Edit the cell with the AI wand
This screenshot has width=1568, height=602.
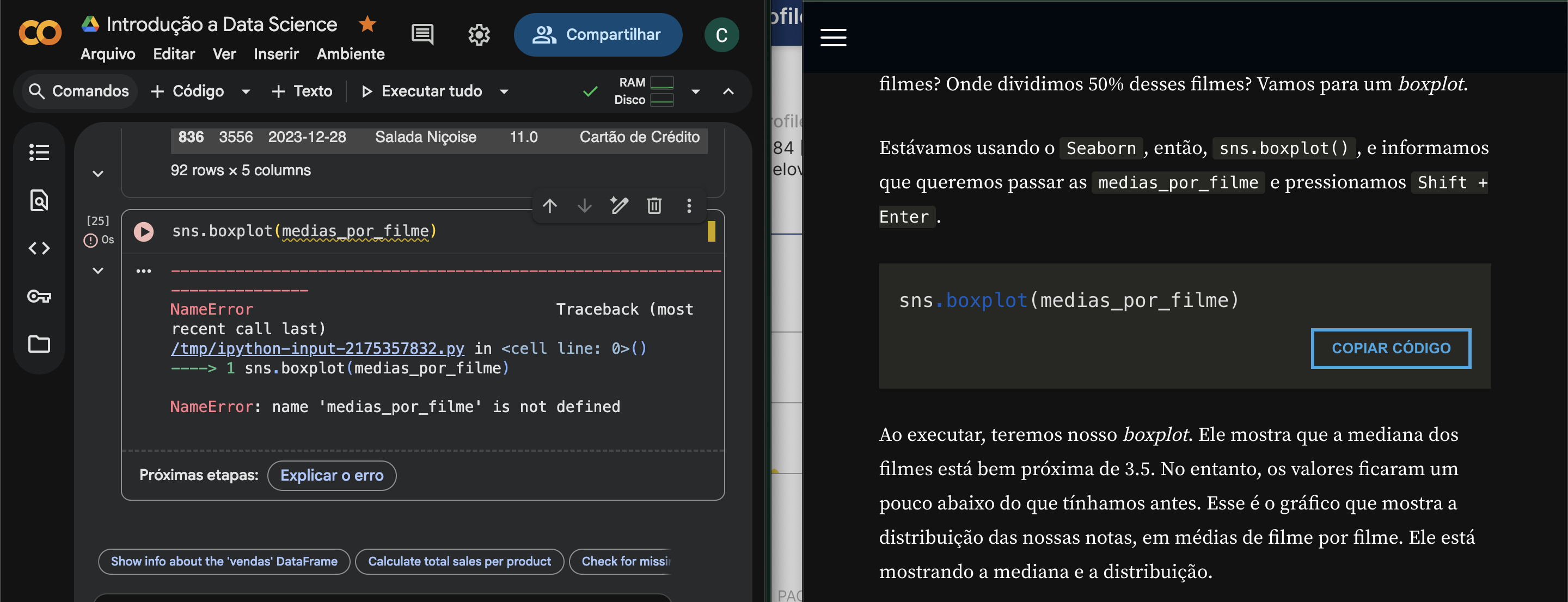pos(619,206)
